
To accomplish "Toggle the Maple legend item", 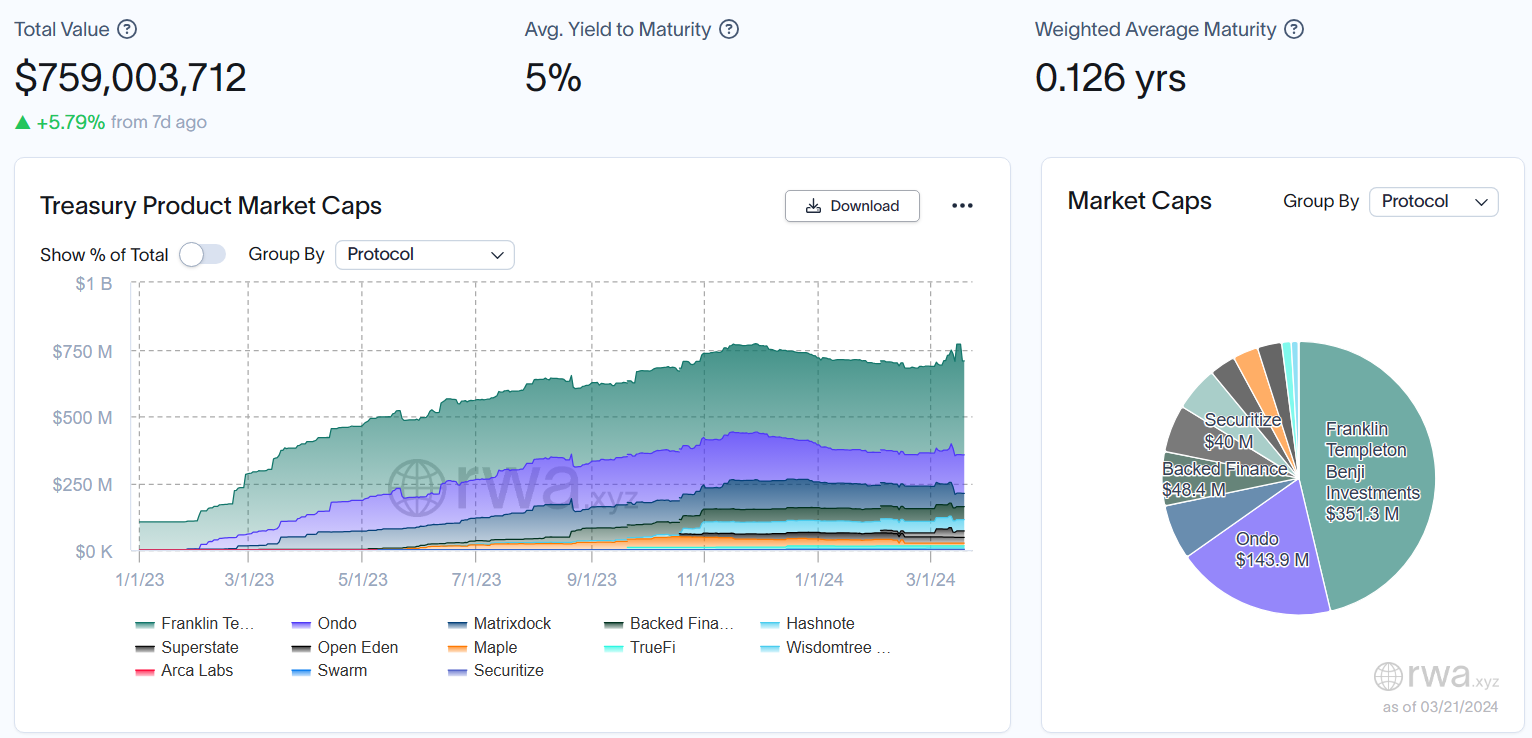I will coord(483,647).
